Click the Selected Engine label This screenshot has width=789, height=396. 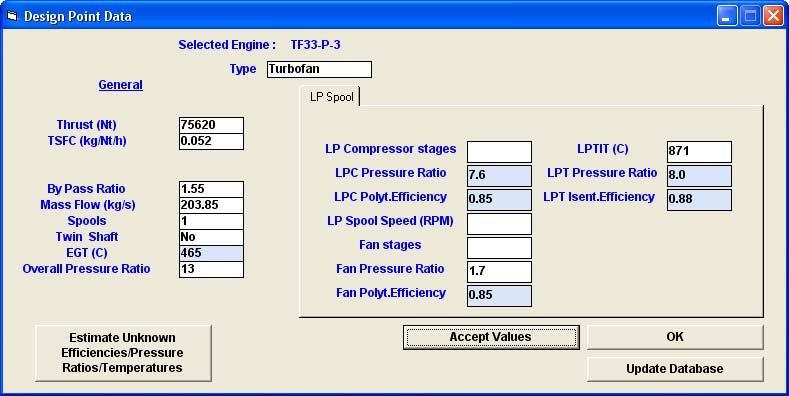(x=227, y=45)
